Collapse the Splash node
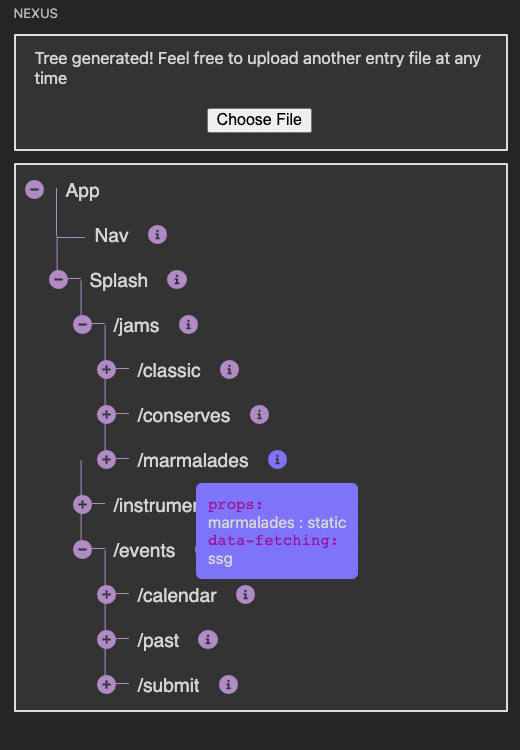Screen dimensions: 520x750 pyautogui.click(x=58, y=279)
